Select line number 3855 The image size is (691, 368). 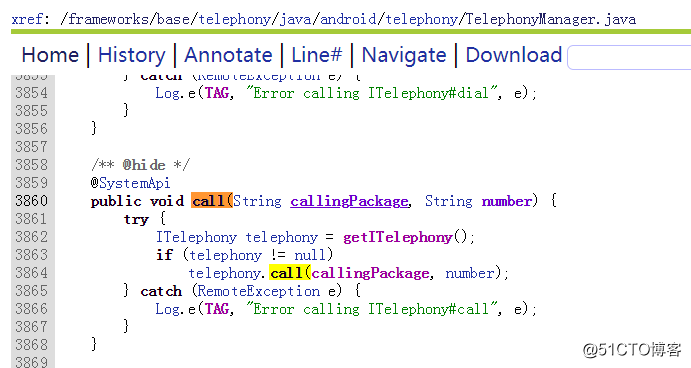(31, 111)
